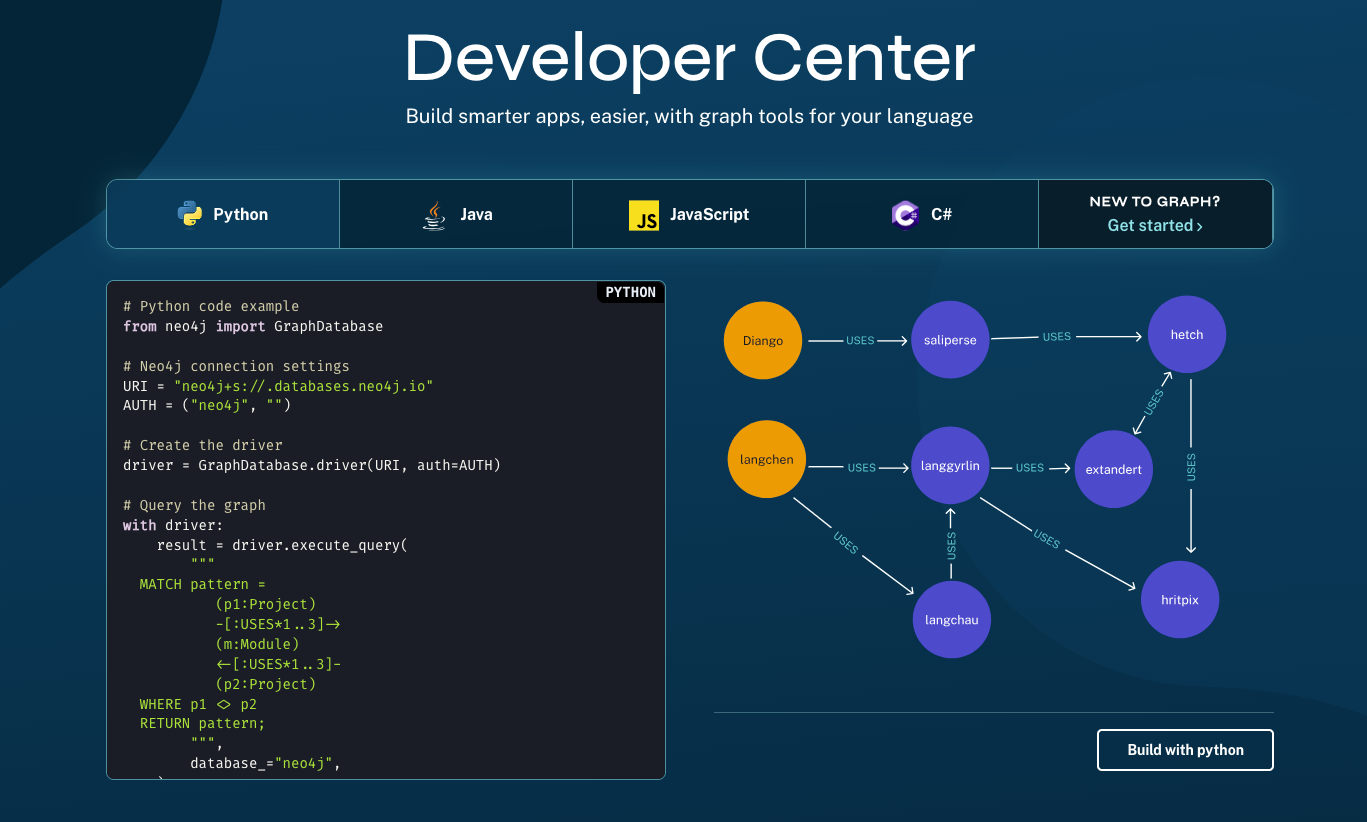Click USES label between langgyrlin and extandert
1367x822 pixels.
click(x=1030, y=468)
